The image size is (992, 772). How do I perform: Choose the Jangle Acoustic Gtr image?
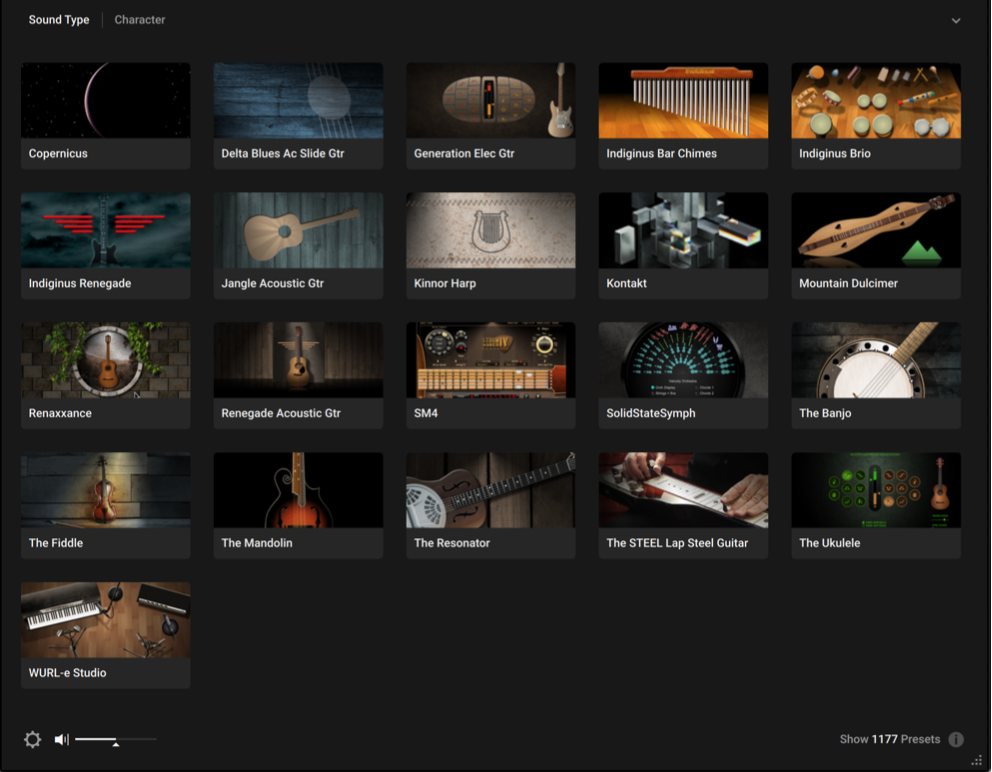pyautogui.click(x=298, y=230)
